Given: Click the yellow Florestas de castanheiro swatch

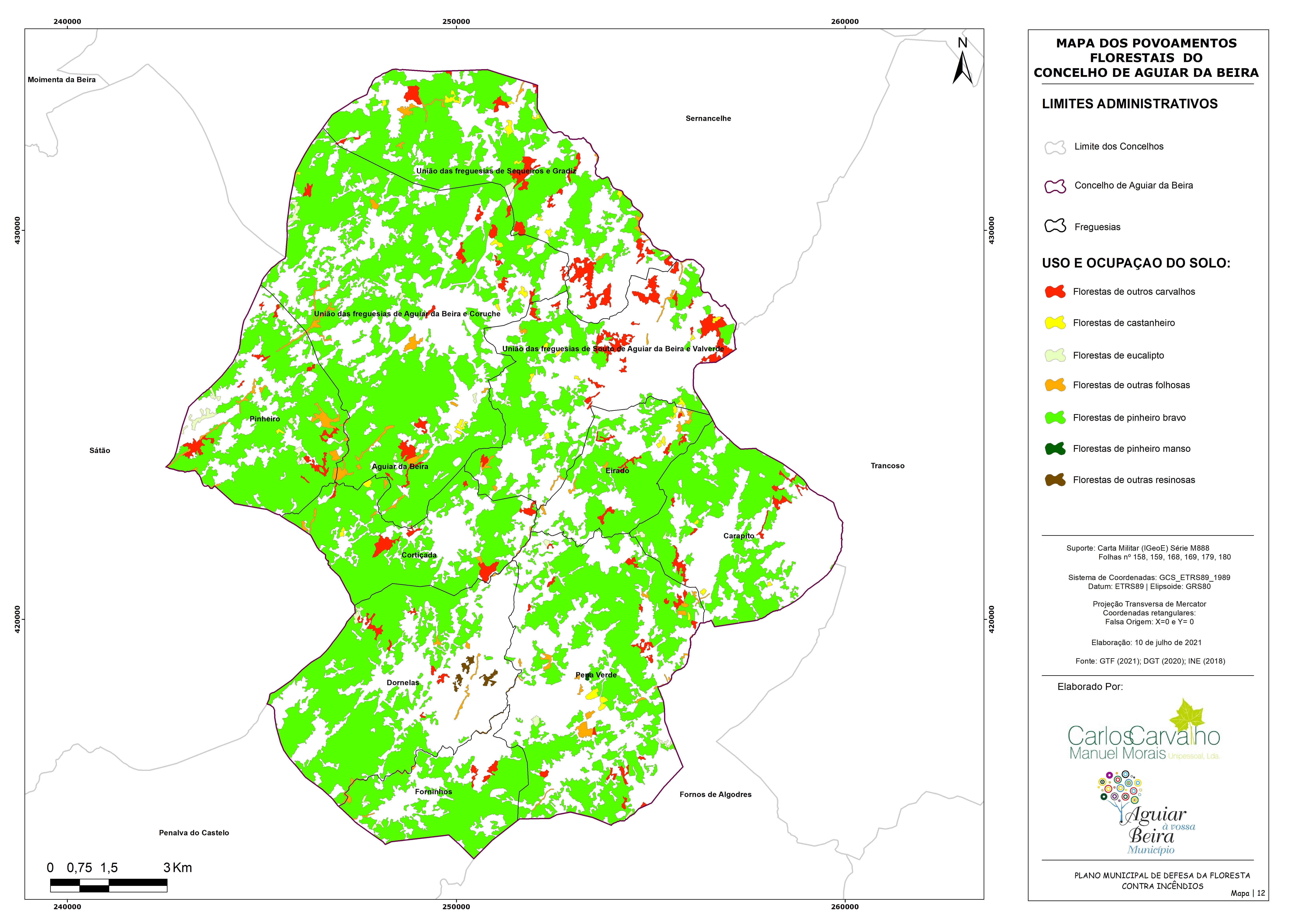Looking at the screenshot, I should [1055, 323].
